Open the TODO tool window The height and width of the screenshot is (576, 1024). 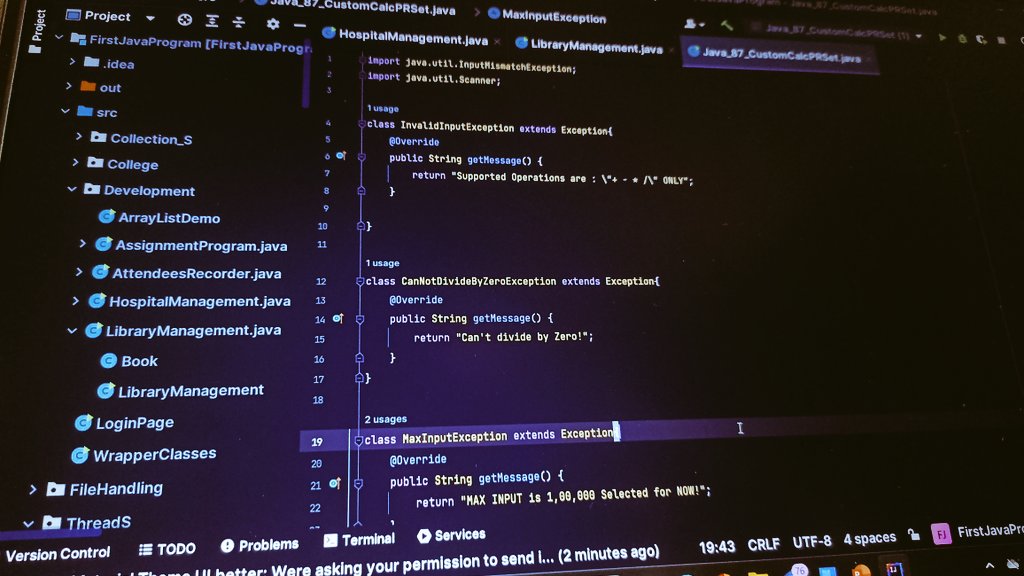167,549
